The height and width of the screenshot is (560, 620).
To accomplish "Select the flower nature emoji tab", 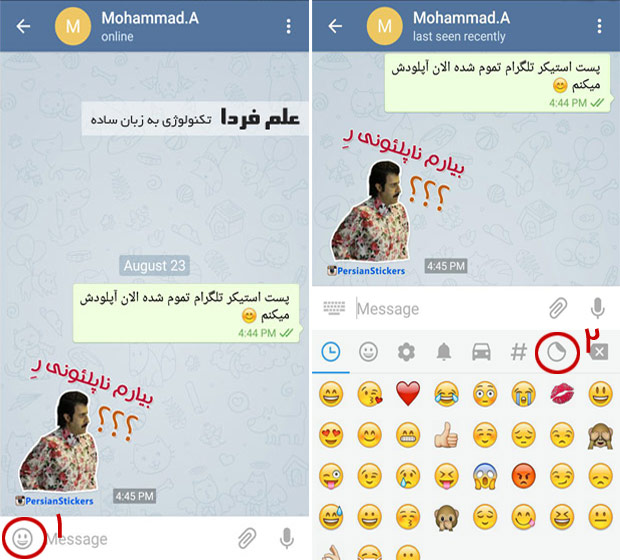I will pyautogui.click(x=406, y=352).
